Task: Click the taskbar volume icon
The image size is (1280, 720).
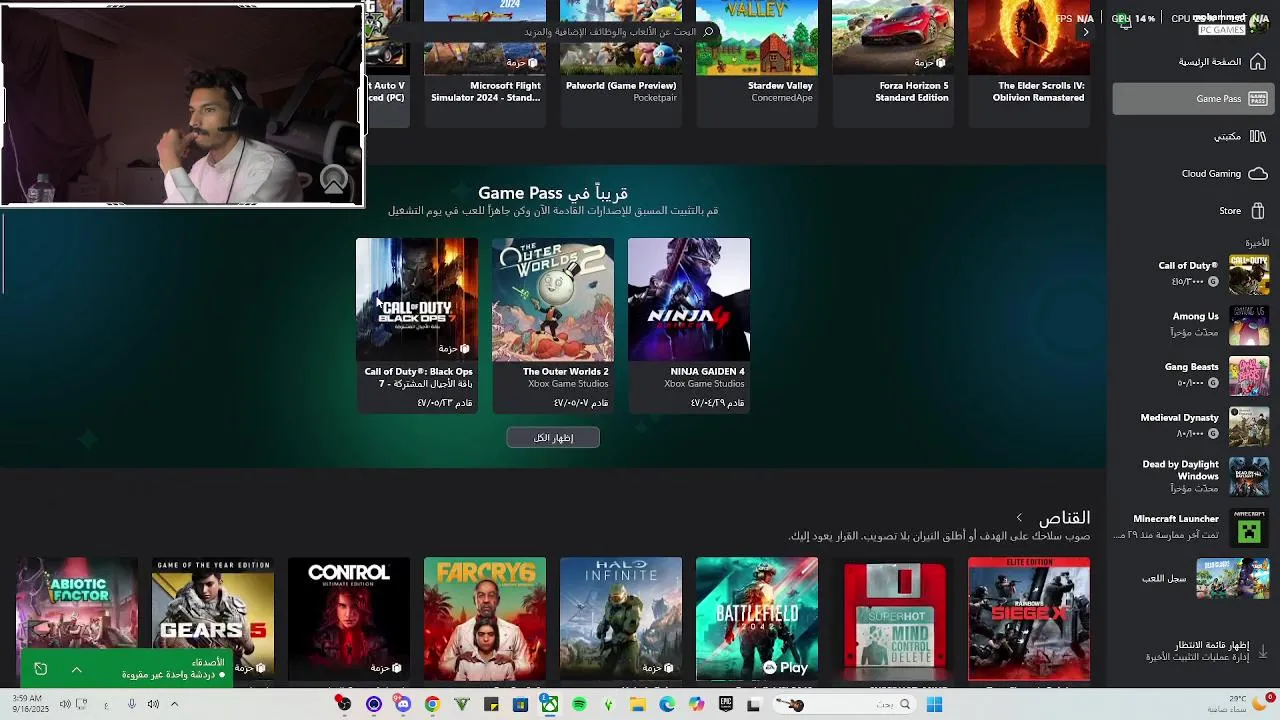Action: [153, 704]
